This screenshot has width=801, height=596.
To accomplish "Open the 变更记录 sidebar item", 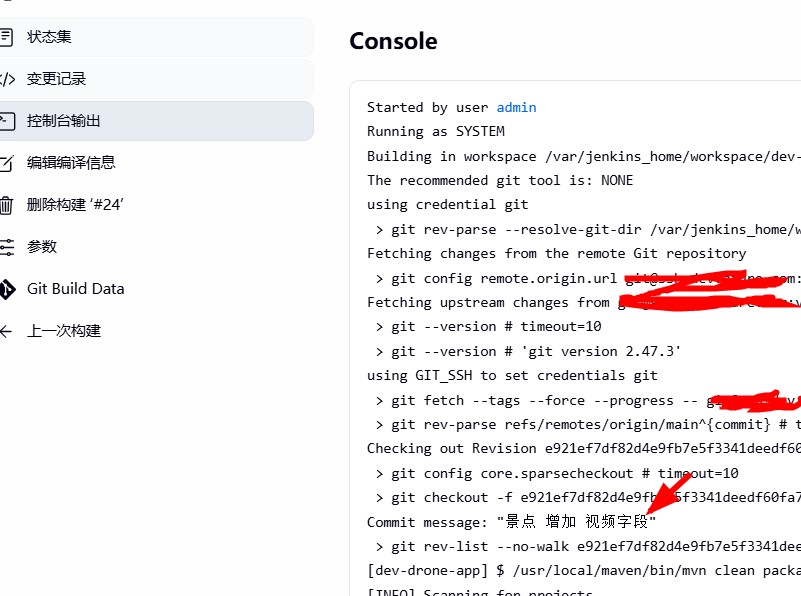I will point(156,79).
